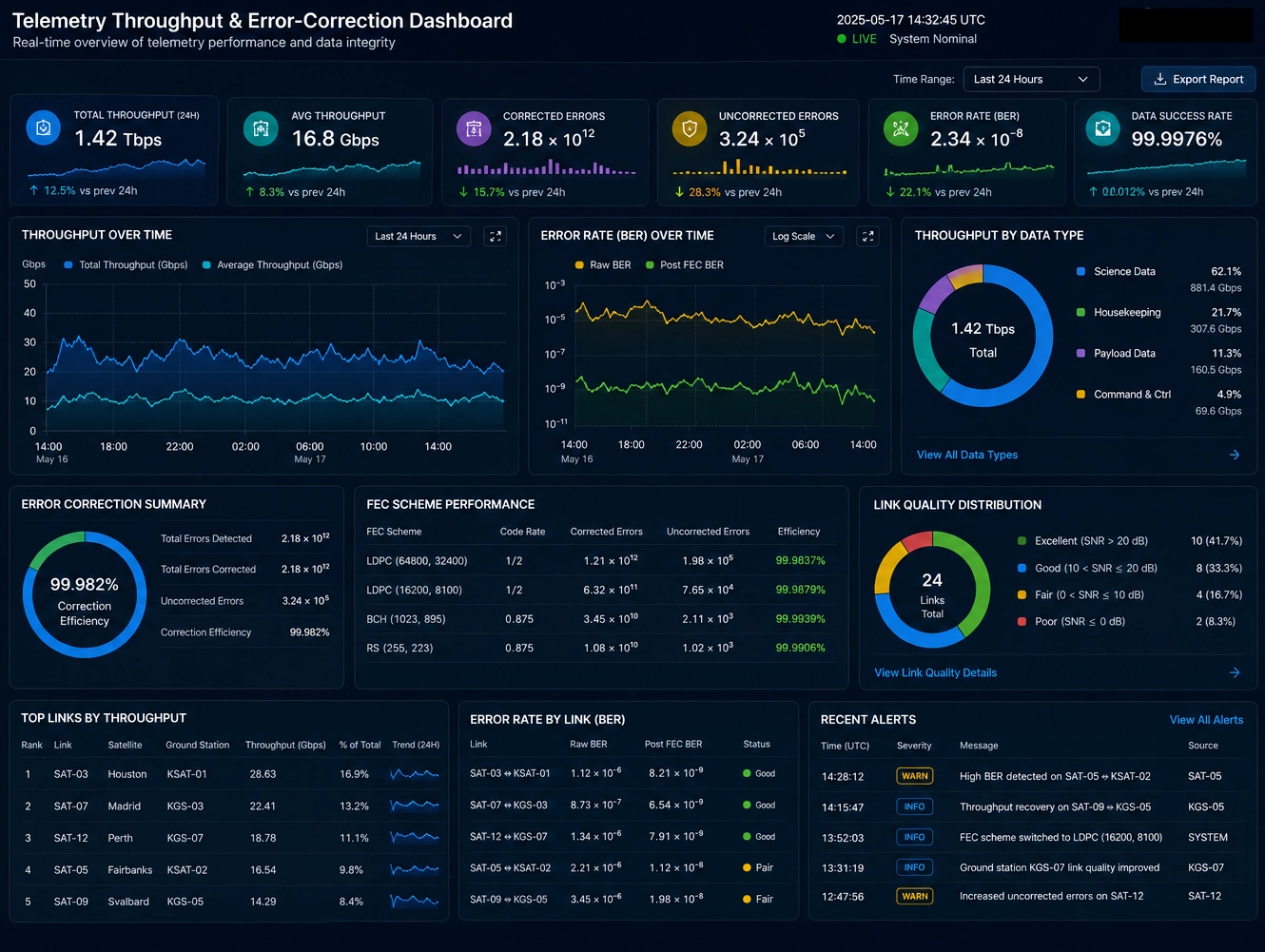Click the SAT-03 trend sparkline
Viewport: 1265px width, 952px height.
pyautogui.click(x=415, y=774)
